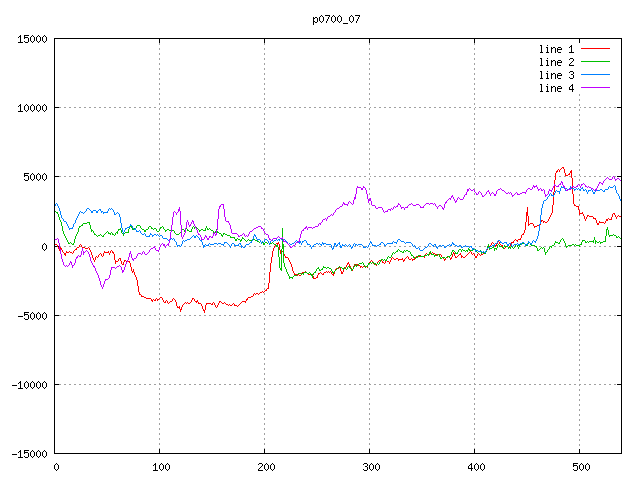Click the y-axis label -15000
This screenshot has height=480, width=640.
29,454
